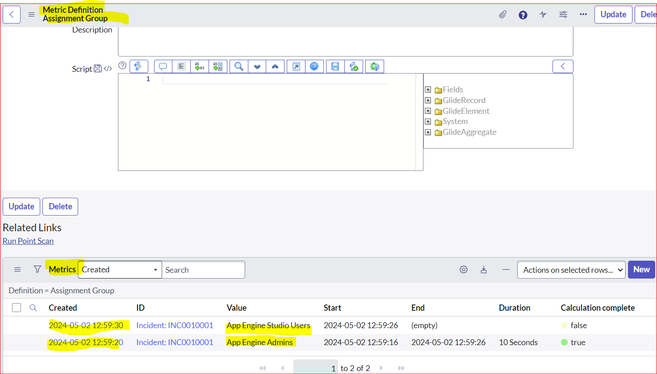Click the find next down-arrow icon

tap(257, 66)
